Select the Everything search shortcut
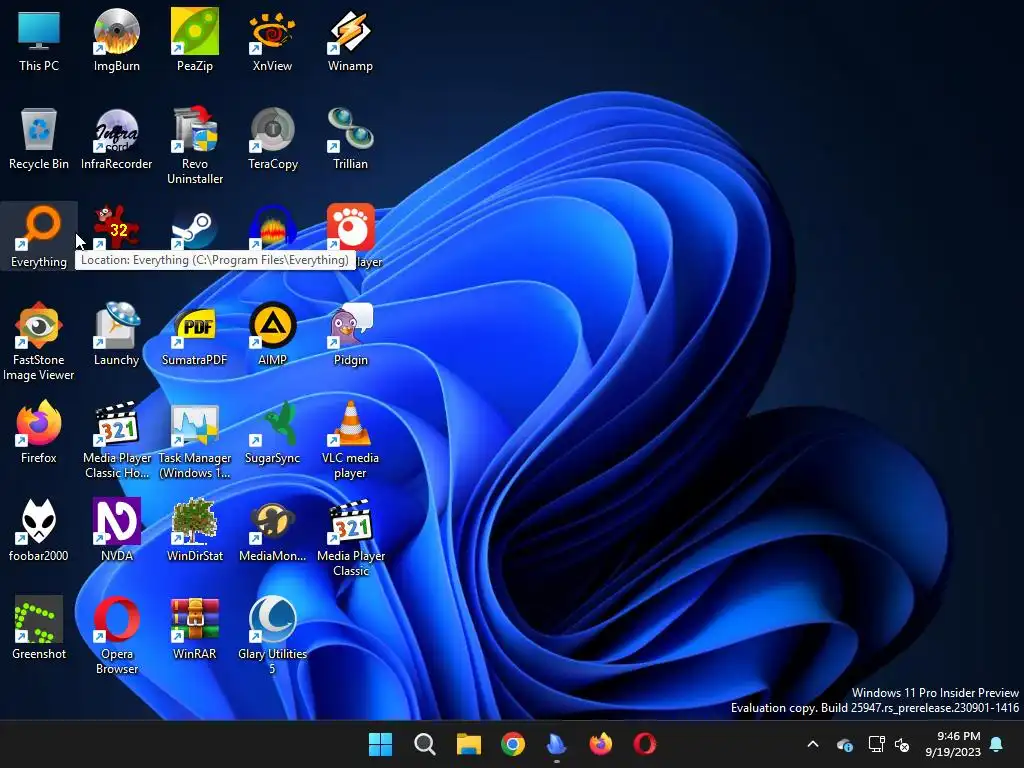Screen dimensions: 1024x768 coord(39,236)
